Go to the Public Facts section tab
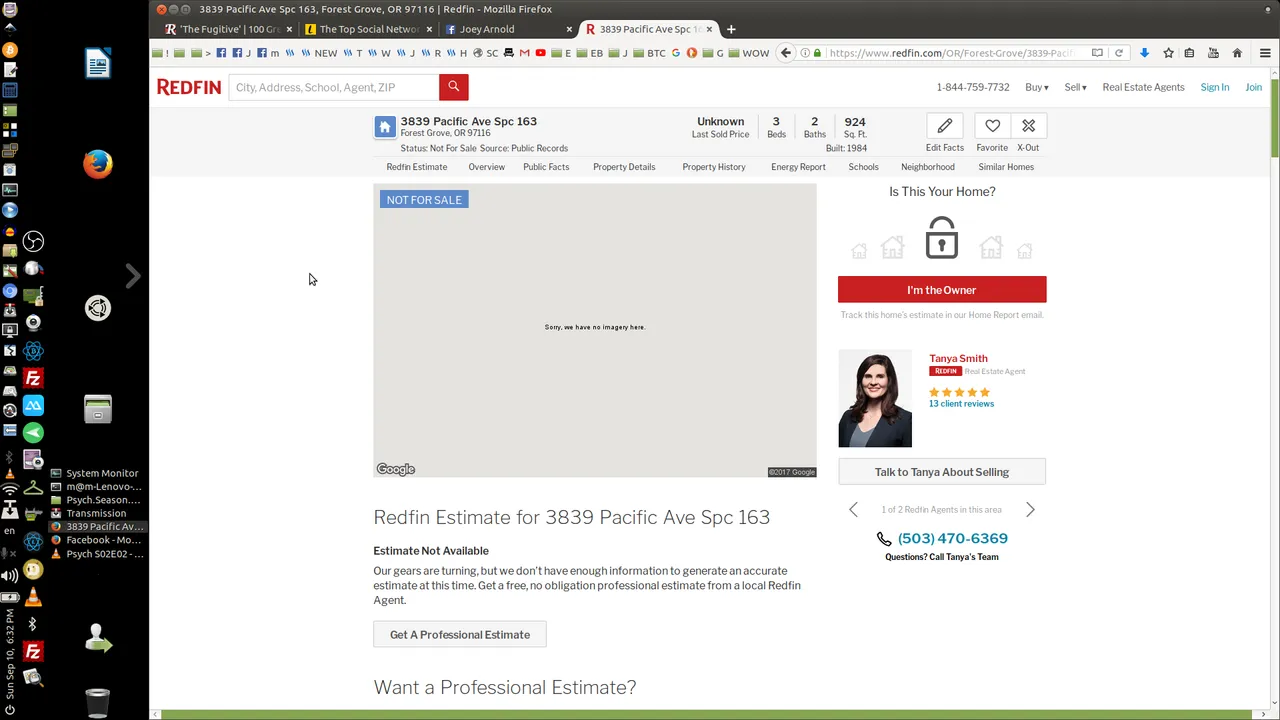The height and width of the screenshot is (720, 1280). coord(546,167)
